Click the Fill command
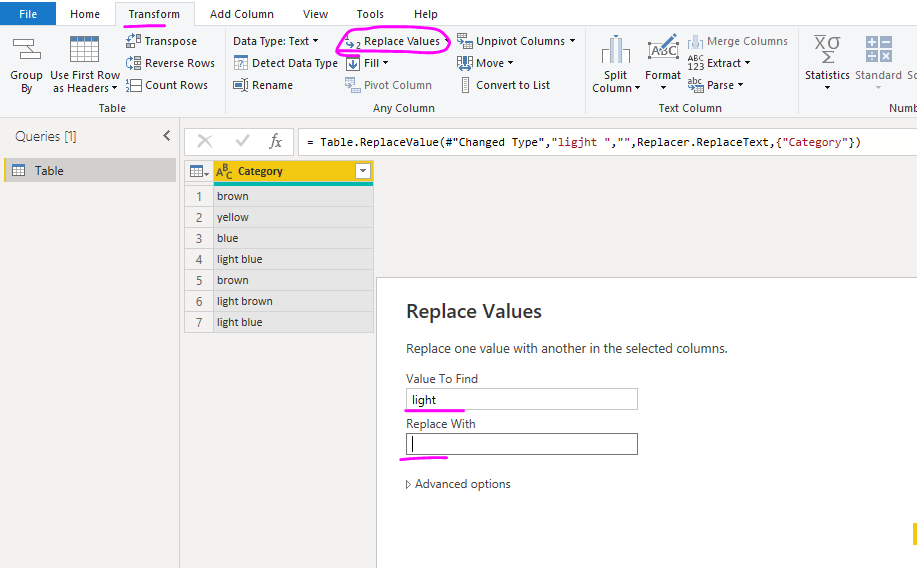The width and height of the screenshot is (917, 568). tap(367, 63)
